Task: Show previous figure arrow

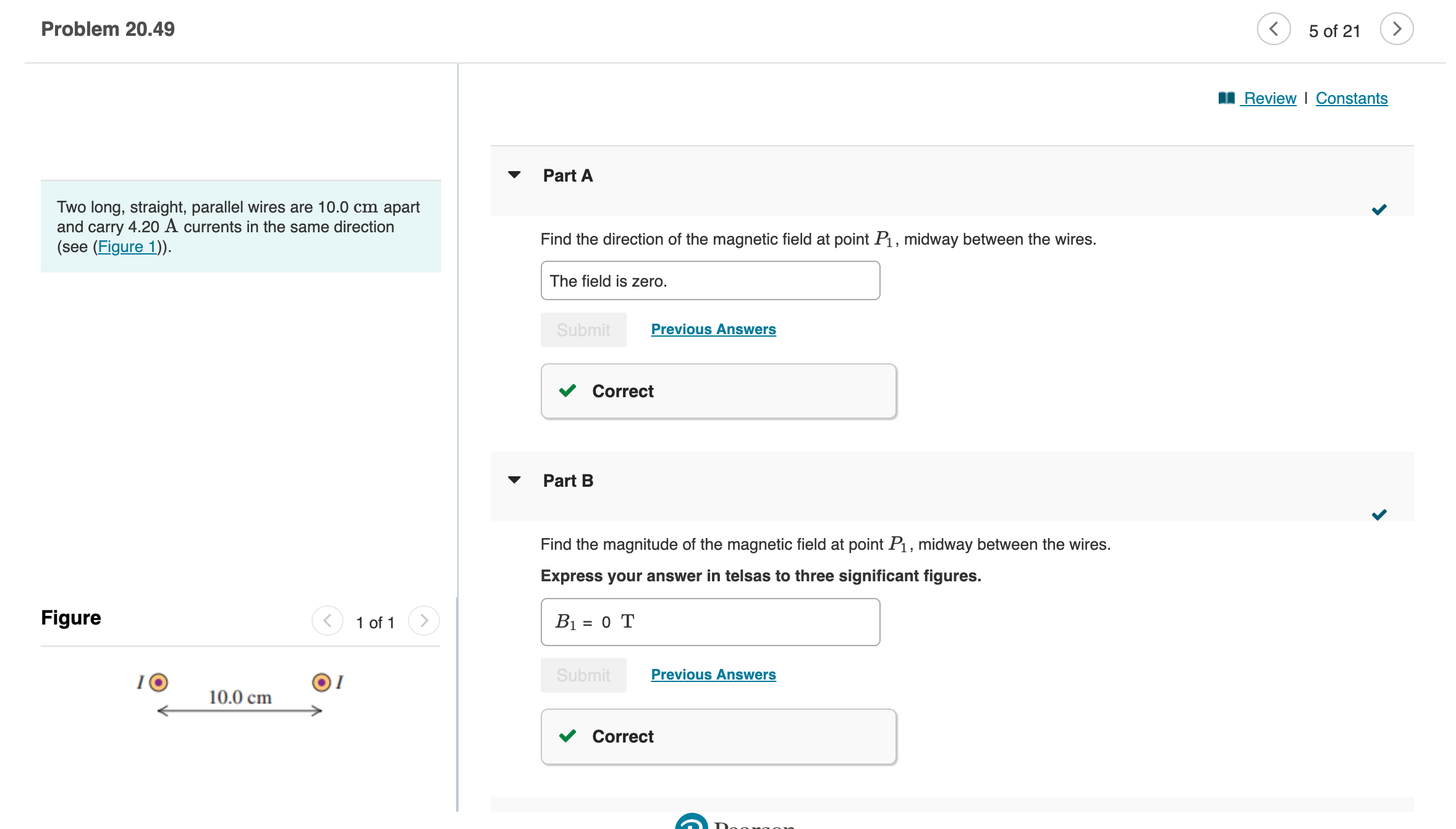Action: [x=328, y=621]
